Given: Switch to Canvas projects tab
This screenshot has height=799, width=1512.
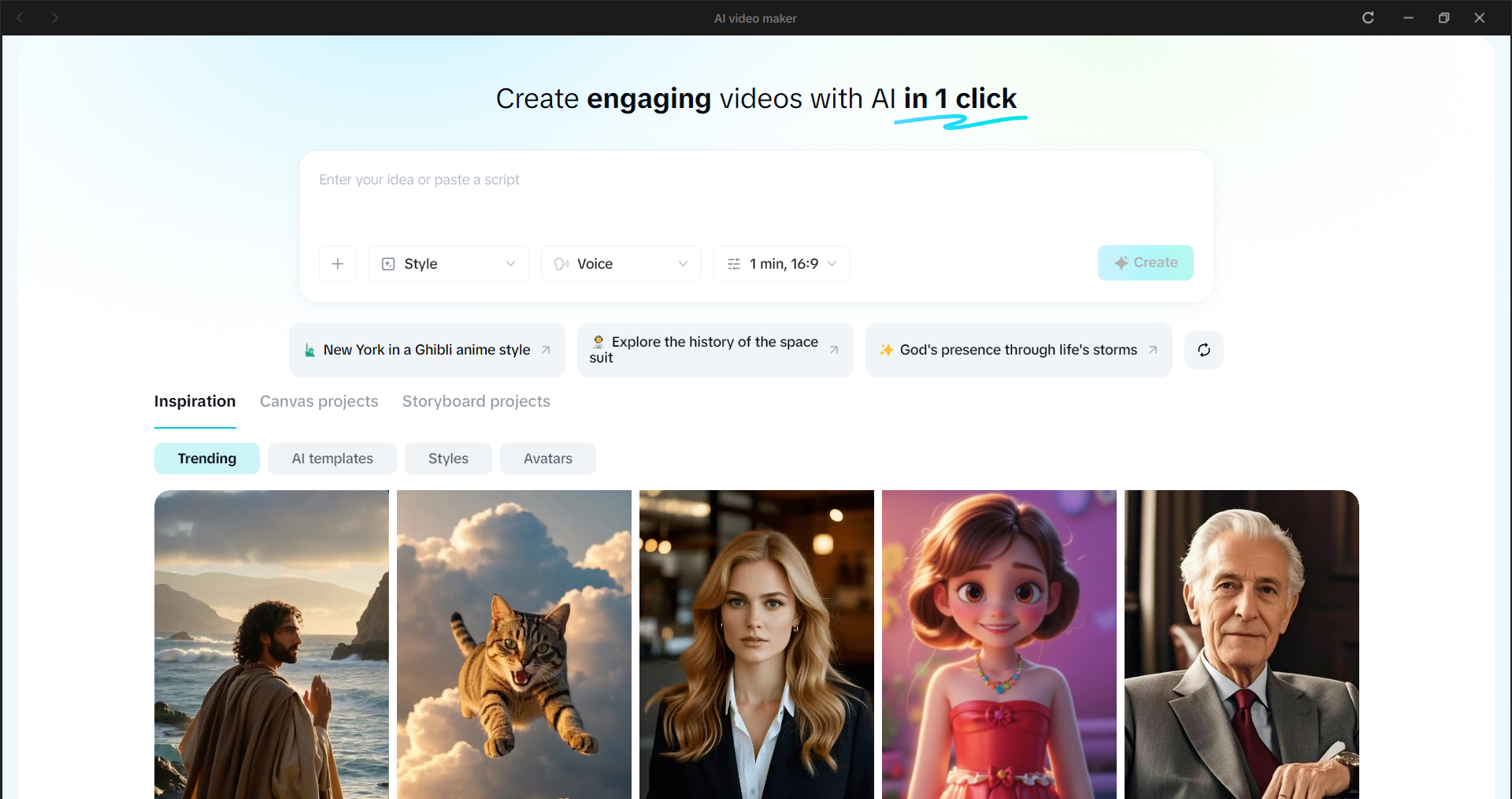Looking at the screenshot, I should click(318, 401).
